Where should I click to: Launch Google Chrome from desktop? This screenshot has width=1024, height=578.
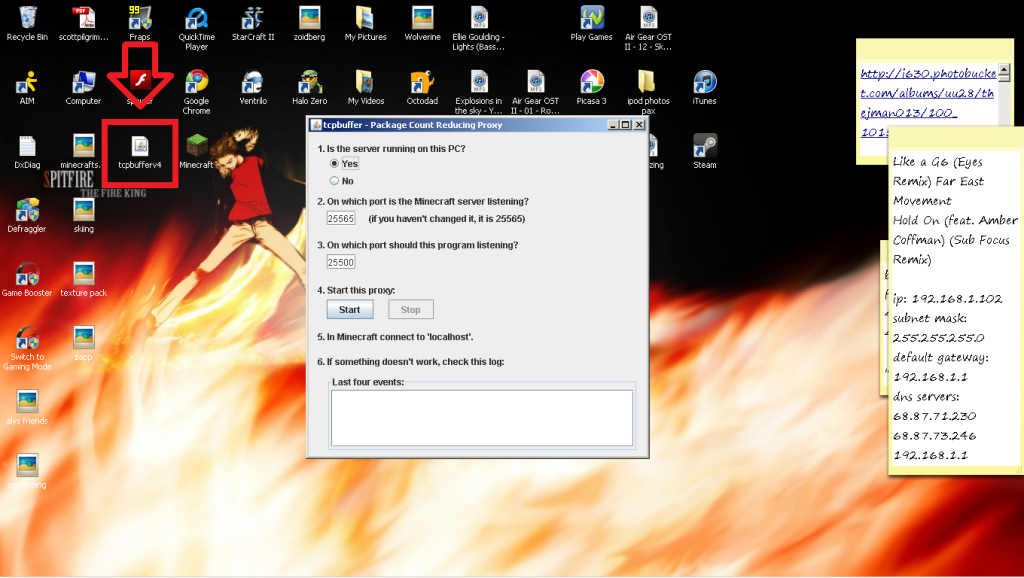tap(196, 83)
